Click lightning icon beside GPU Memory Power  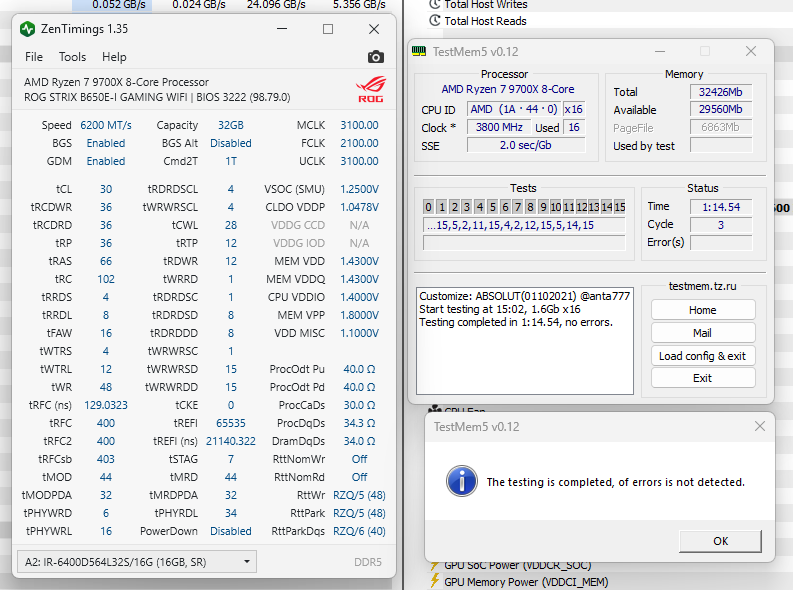(x=434, y=581)
